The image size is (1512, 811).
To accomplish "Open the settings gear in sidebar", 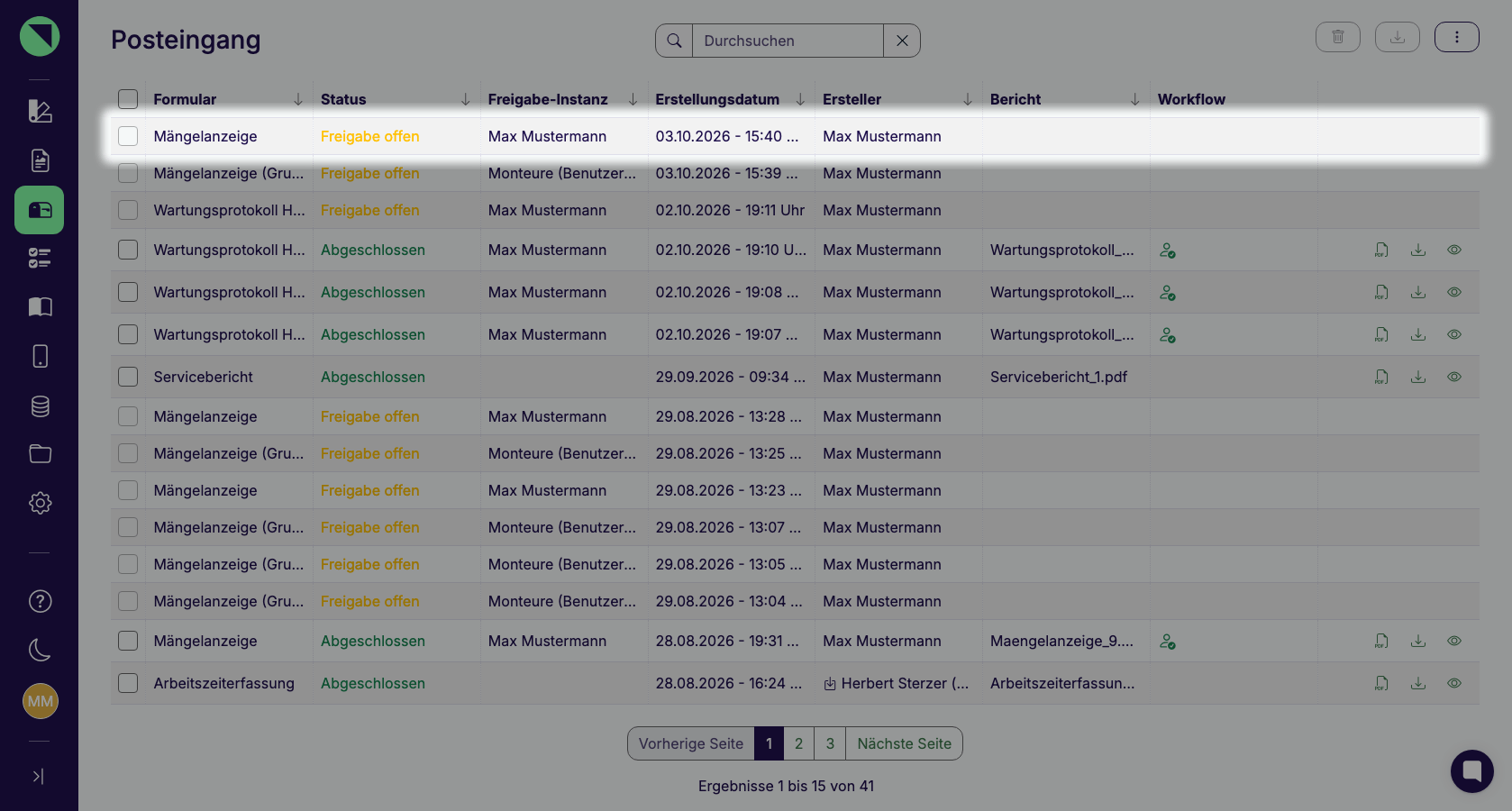I will [40, 503].
